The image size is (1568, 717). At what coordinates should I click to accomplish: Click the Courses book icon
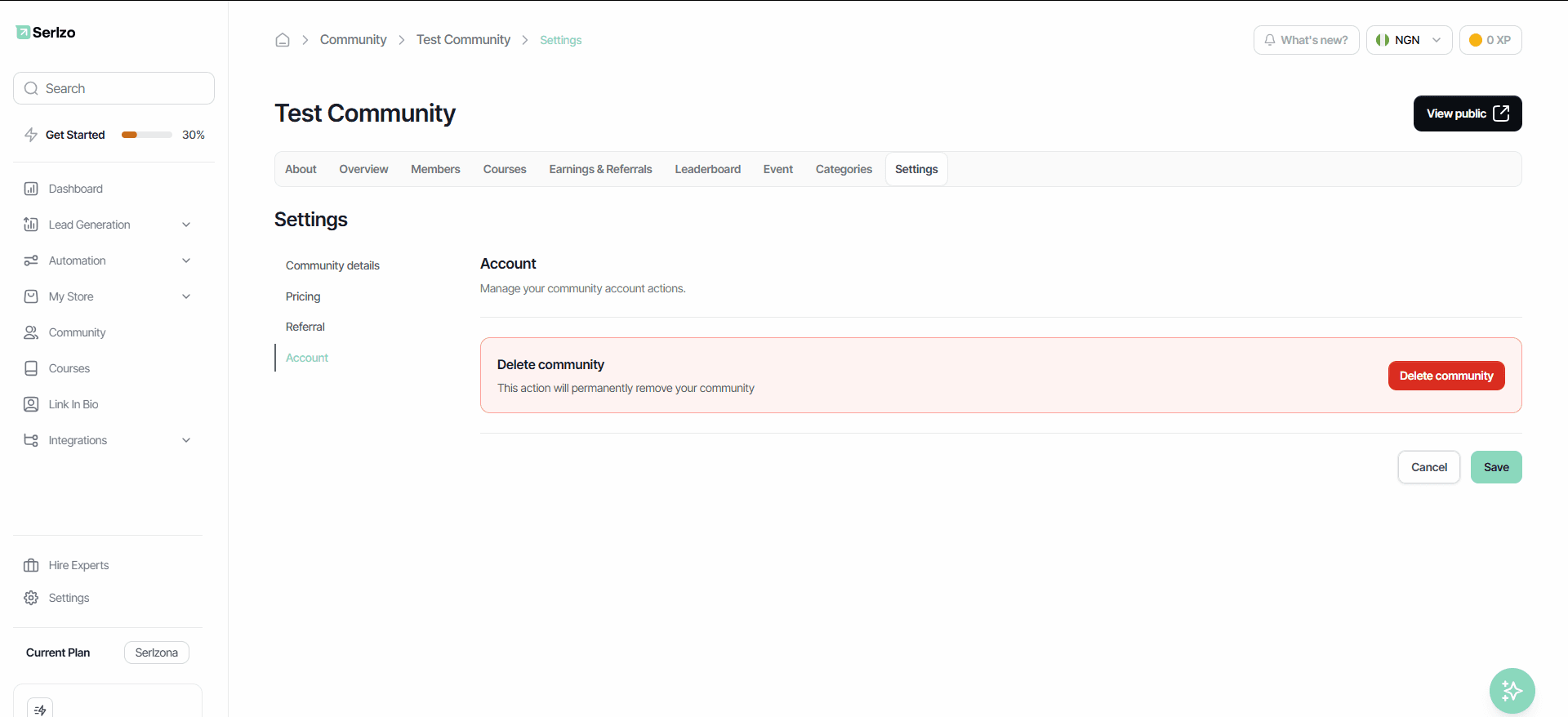coord(31,368)
